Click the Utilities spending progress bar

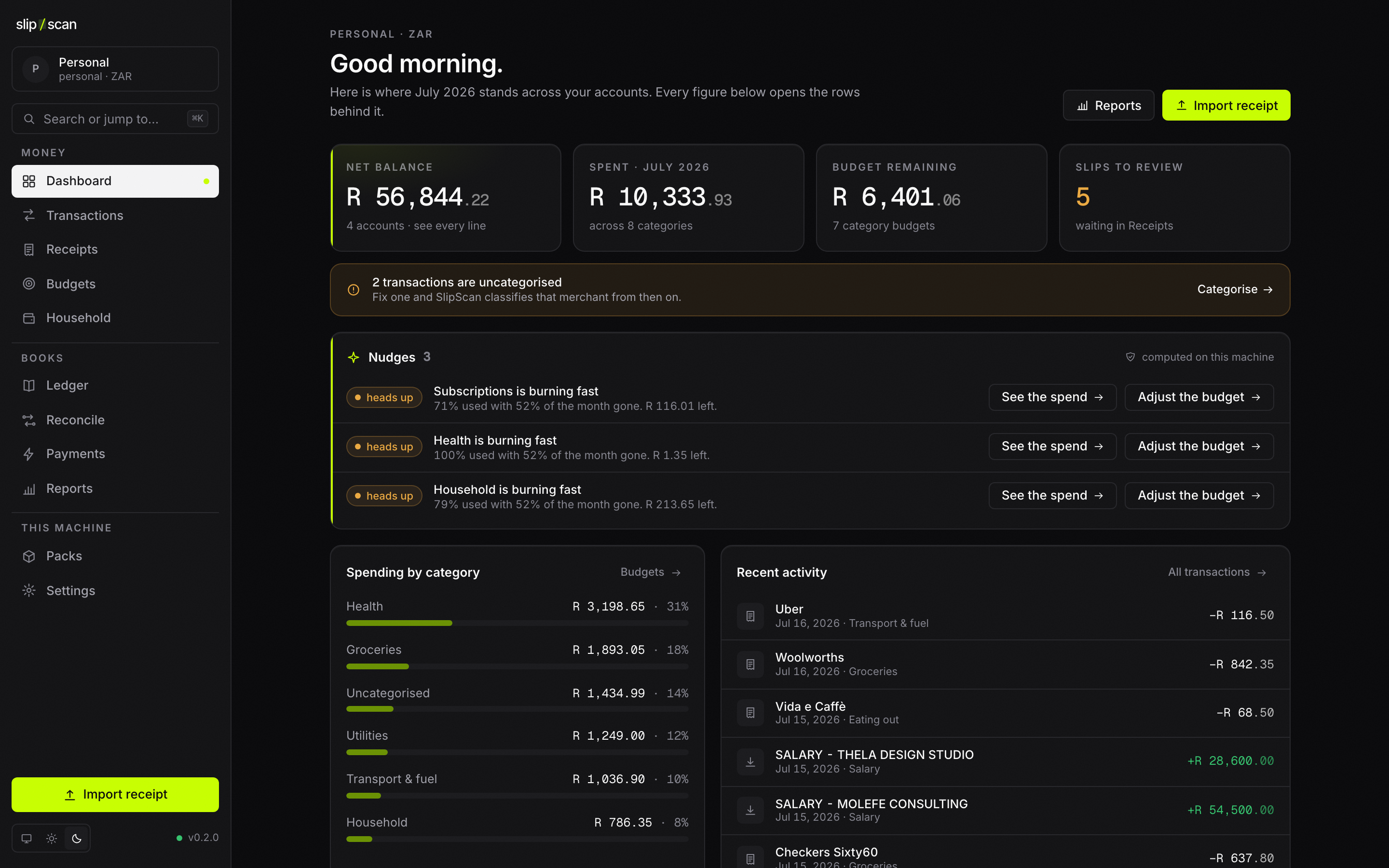click(x=517, y=752)
